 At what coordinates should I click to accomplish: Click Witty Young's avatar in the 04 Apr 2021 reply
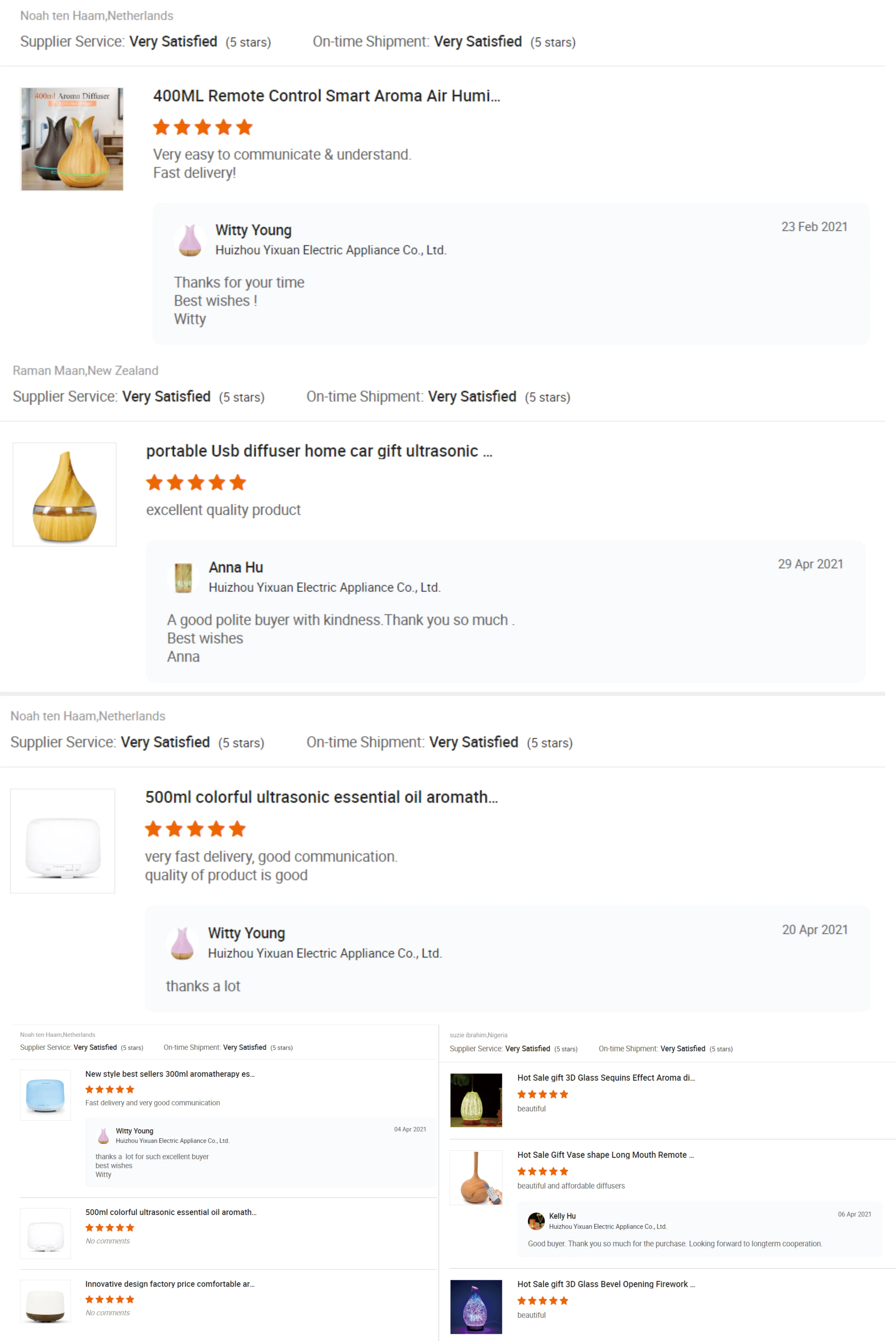103,1135
